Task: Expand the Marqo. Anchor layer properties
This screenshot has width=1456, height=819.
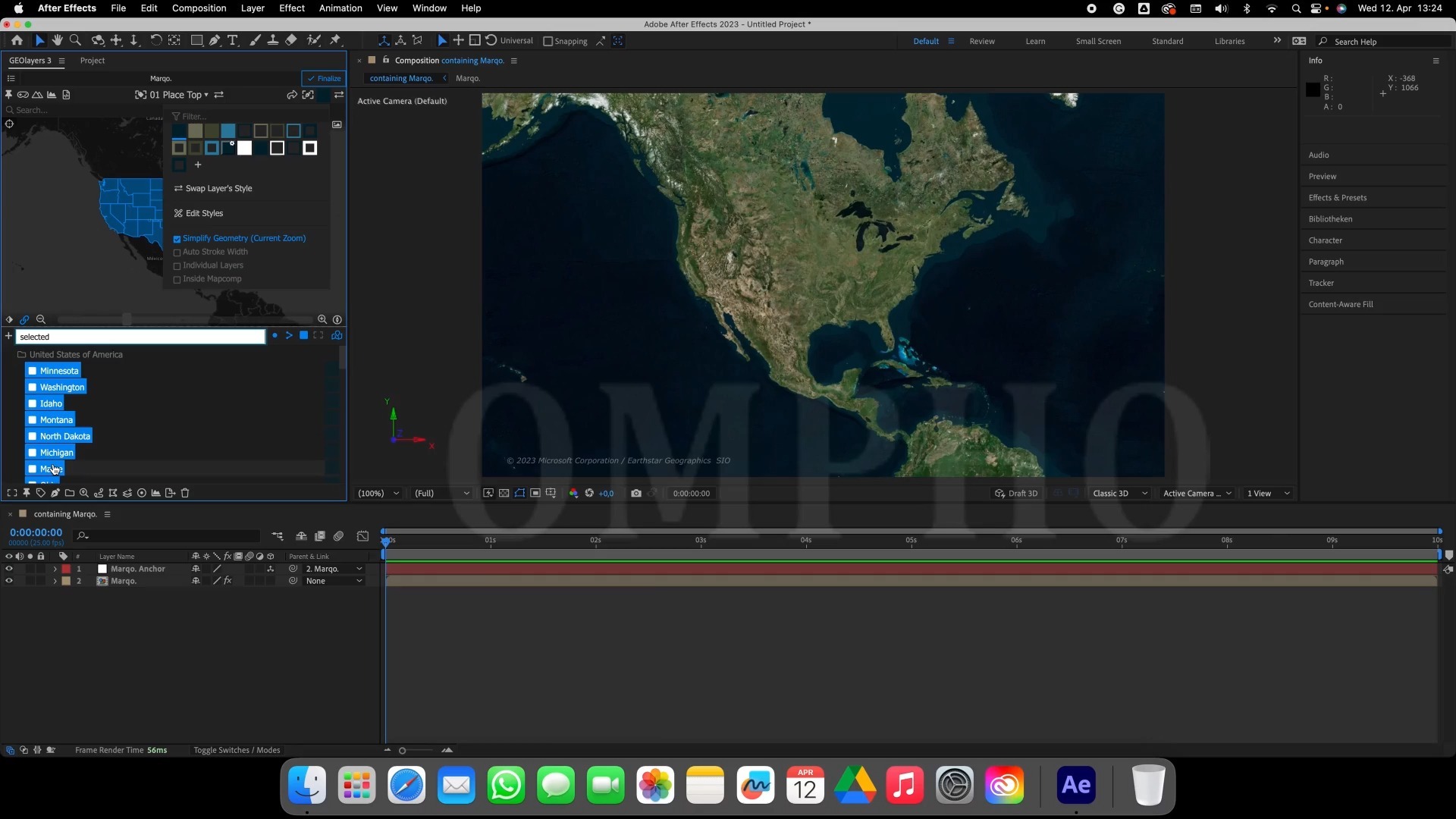Action: tap(55, 569)
